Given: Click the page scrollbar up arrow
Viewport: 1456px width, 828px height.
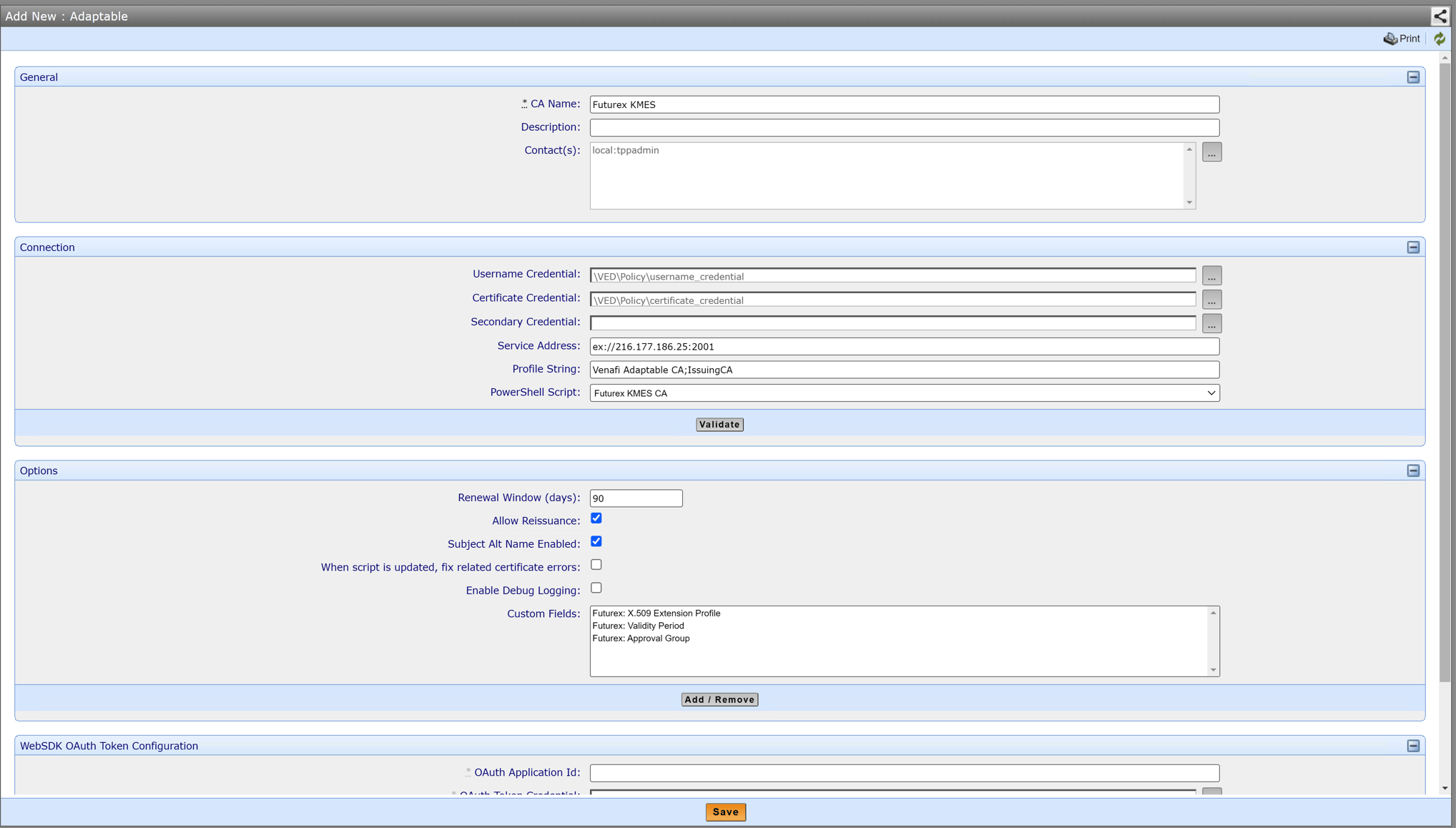Looking at the screenshot, I should pyautogui.click(x=1445, y=57).
